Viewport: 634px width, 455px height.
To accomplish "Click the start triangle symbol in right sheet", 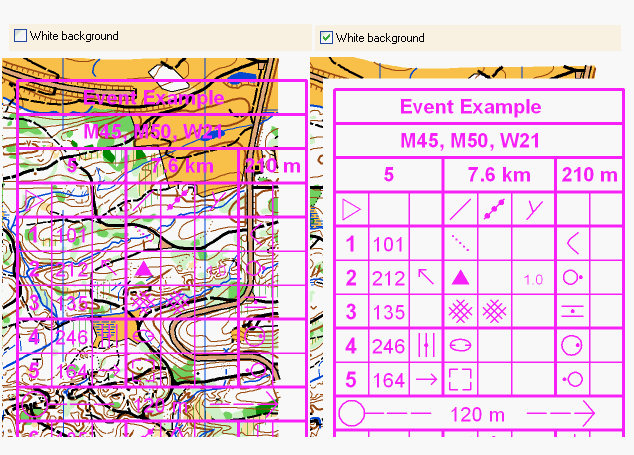I will tap(351, 210).
